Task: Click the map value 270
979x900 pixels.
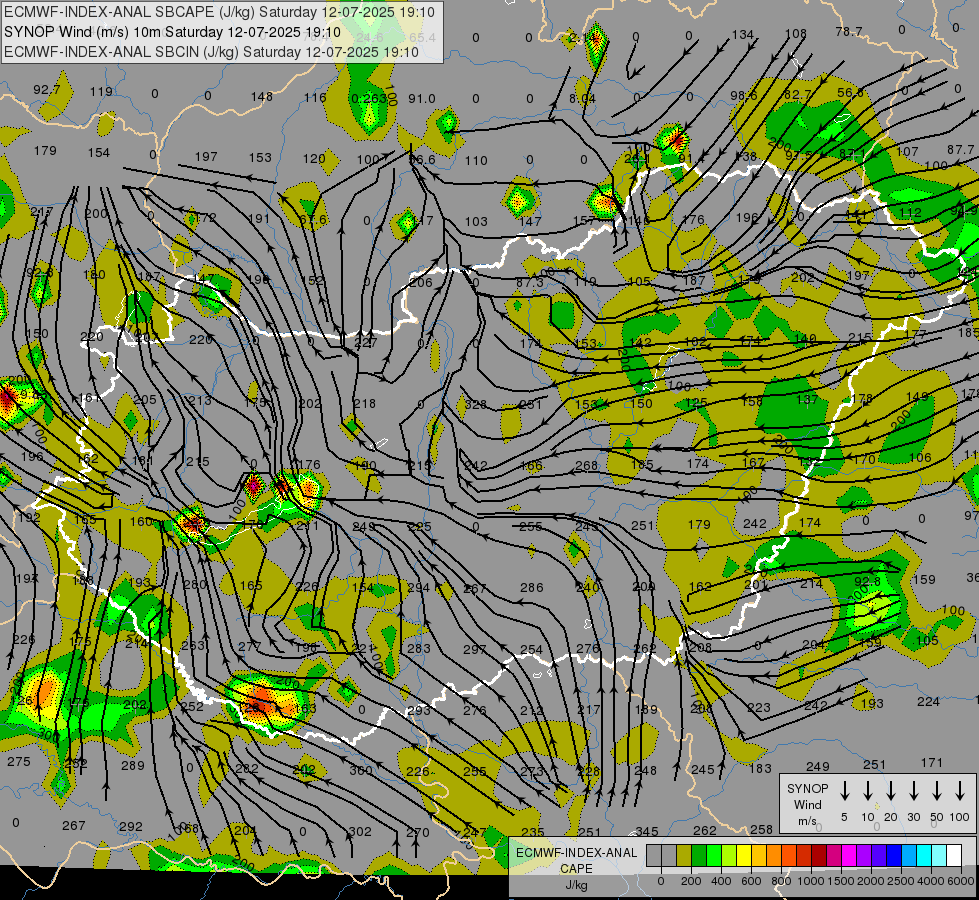Action: point(418,832)
